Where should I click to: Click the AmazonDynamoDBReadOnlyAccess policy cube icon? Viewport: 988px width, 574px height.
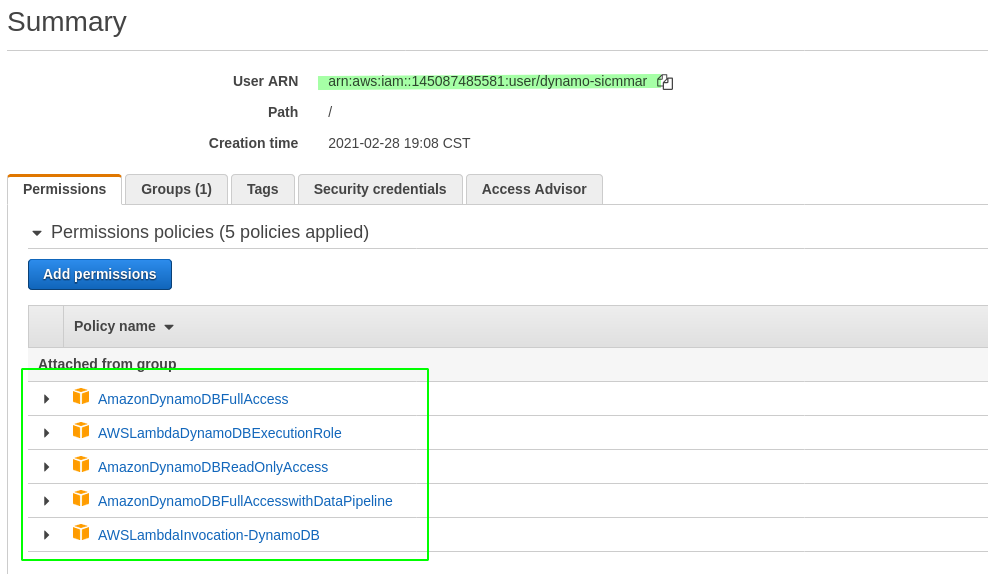click(81, 464)
